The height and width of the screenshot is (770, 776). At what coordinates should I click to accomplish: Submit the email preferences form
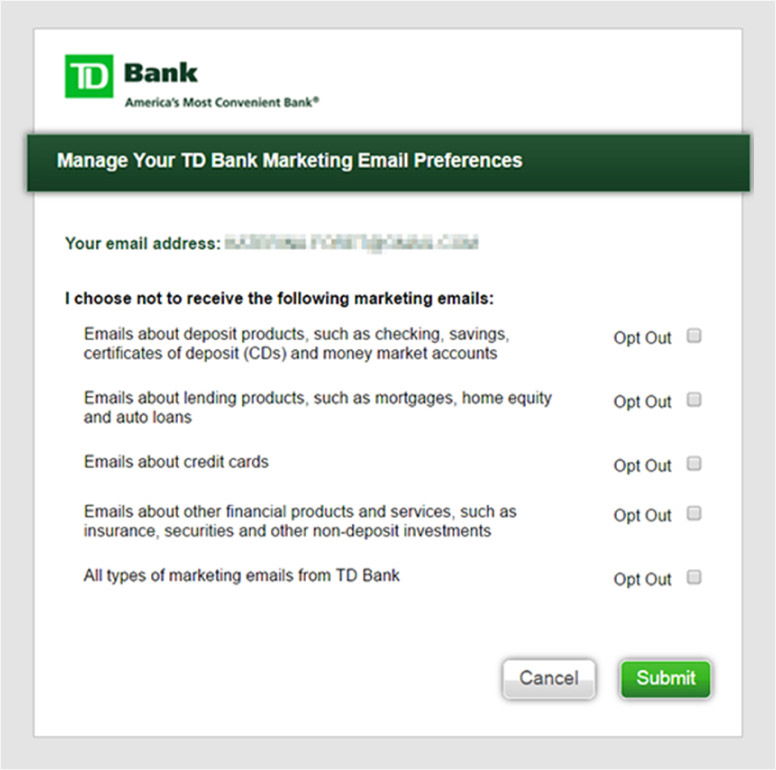665,678
